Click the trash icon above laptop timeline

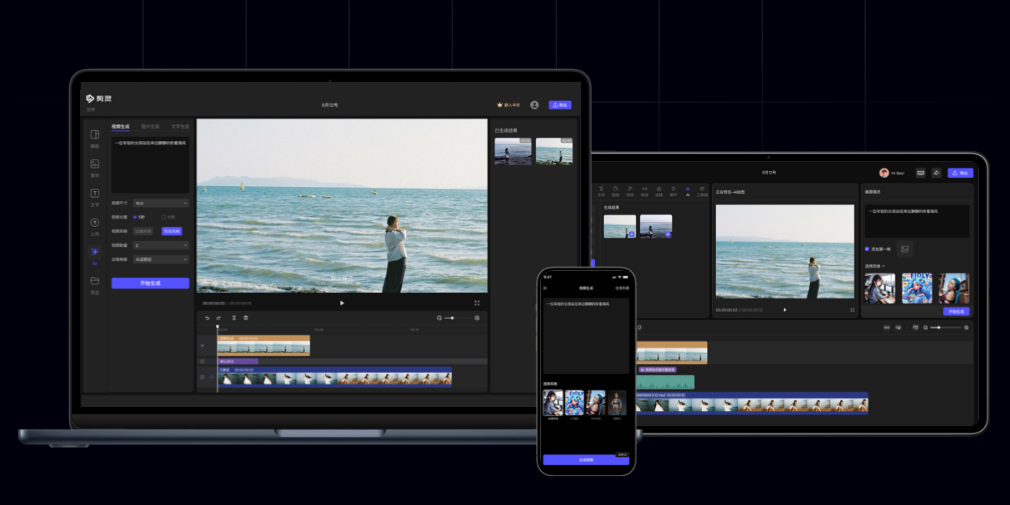pyautogui.click(x=246, y=318)
